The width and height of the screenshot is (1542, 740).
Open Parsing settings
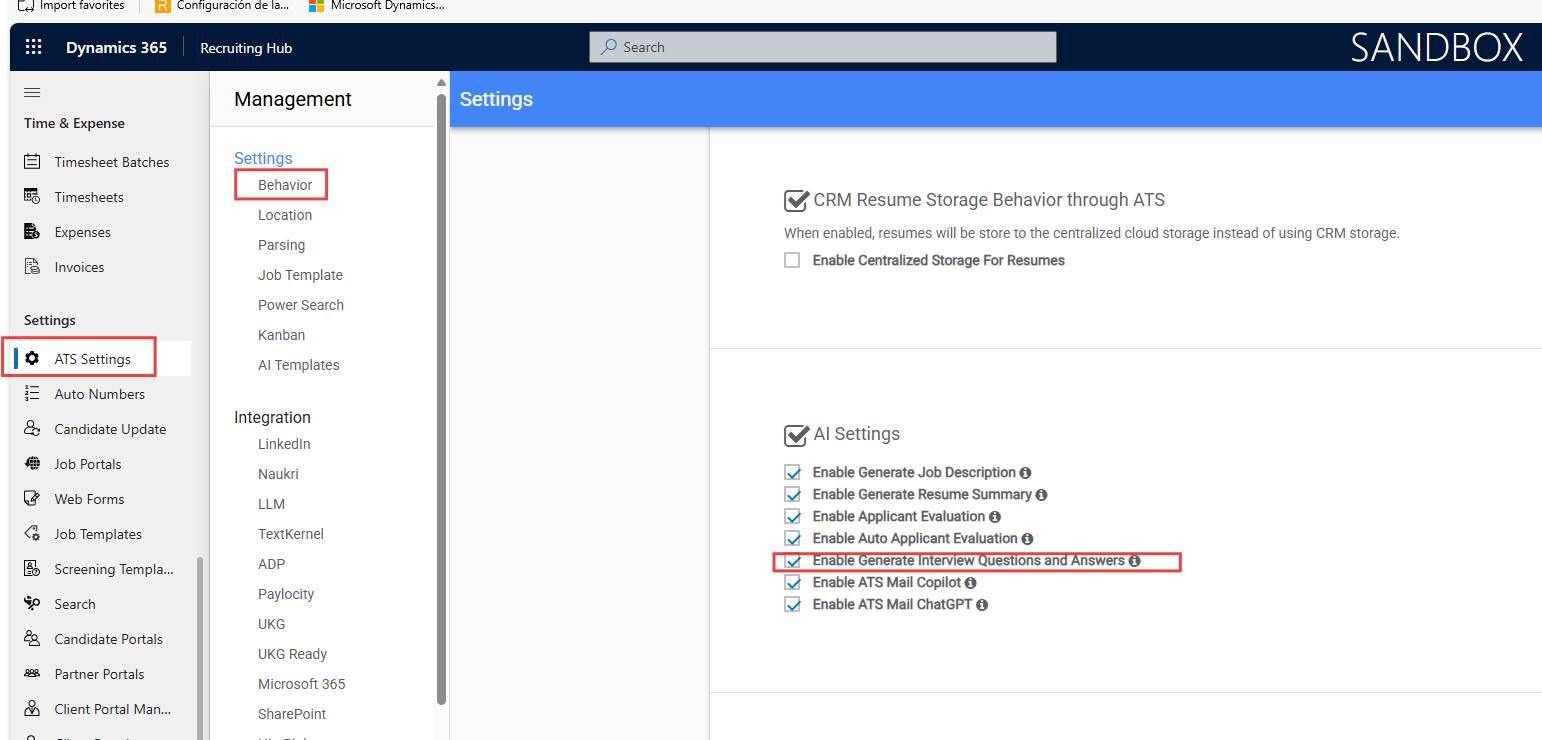(x=282, y=245)
